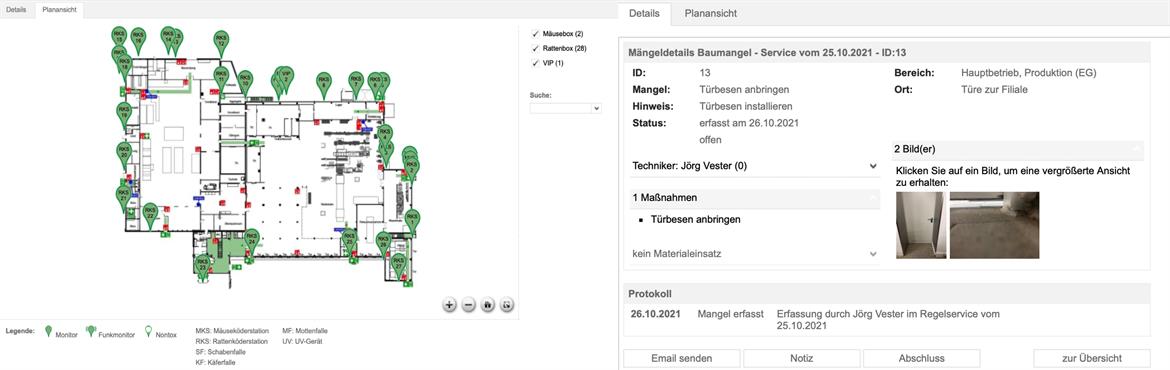Screen dimensions: 1170x370
Task: Select the RKS 12 pin on the floor plan
Action: pos(221,43)
